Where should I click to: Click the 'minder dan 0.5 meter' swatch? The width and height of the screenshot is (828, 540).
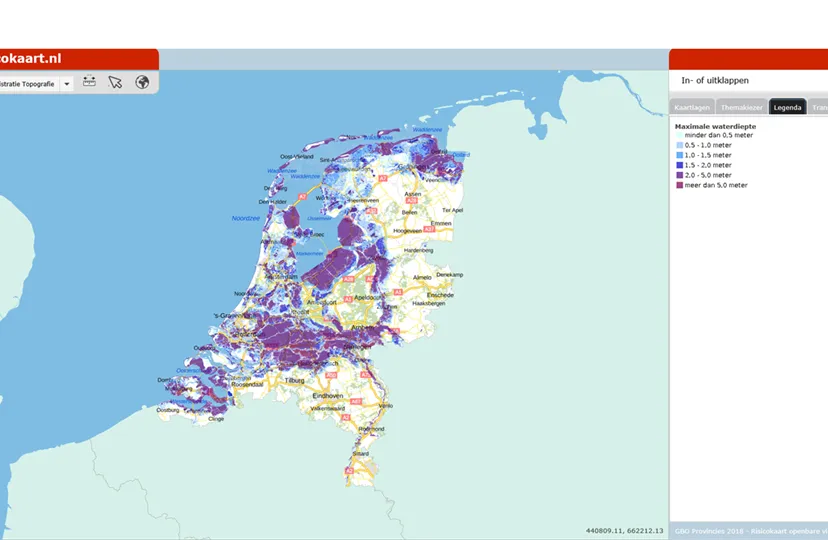(x=679, y=136)
